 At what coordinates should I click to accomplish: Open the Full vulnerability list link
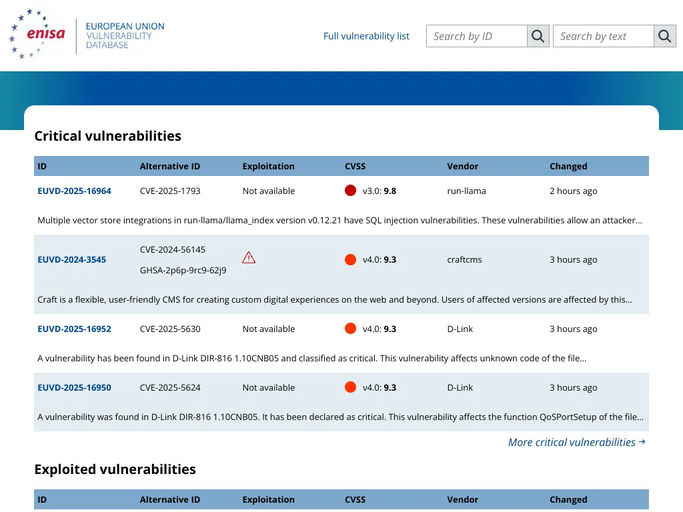coord(366,36)
